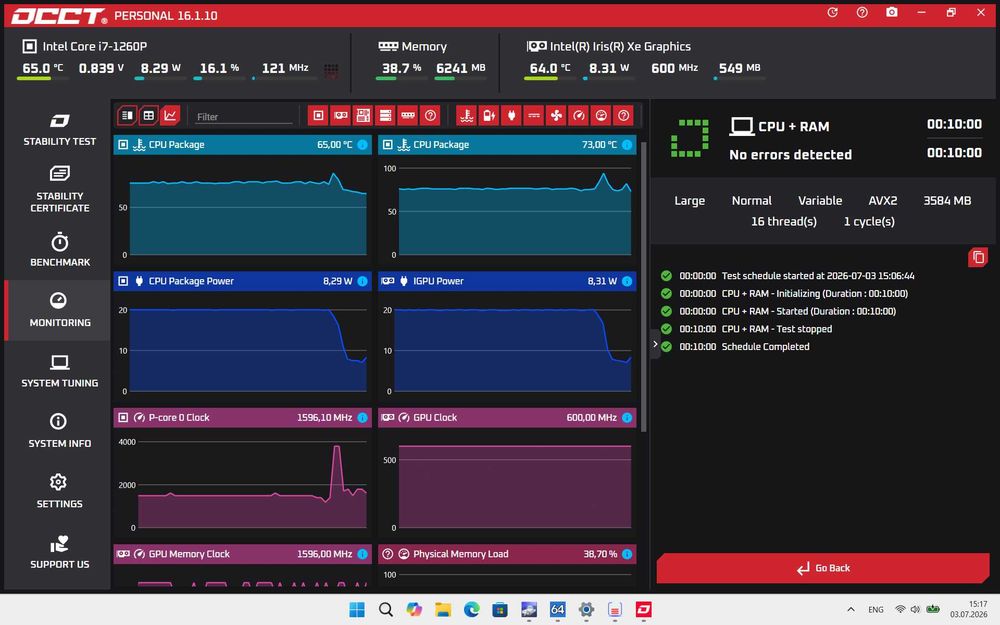Click Support Us in the sidebar
Screen dimensions: 1000x625
[x=59, y=552]
